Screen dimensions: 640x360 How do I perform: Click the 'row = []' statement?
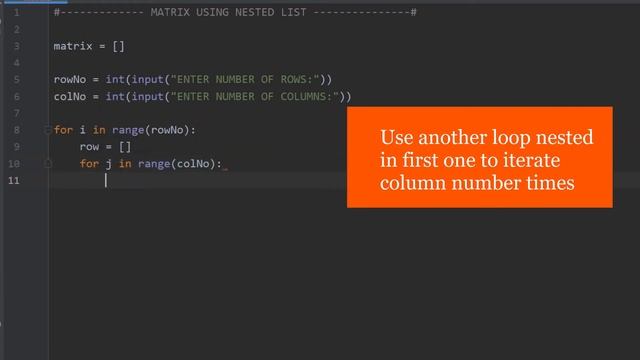[105, 147]
